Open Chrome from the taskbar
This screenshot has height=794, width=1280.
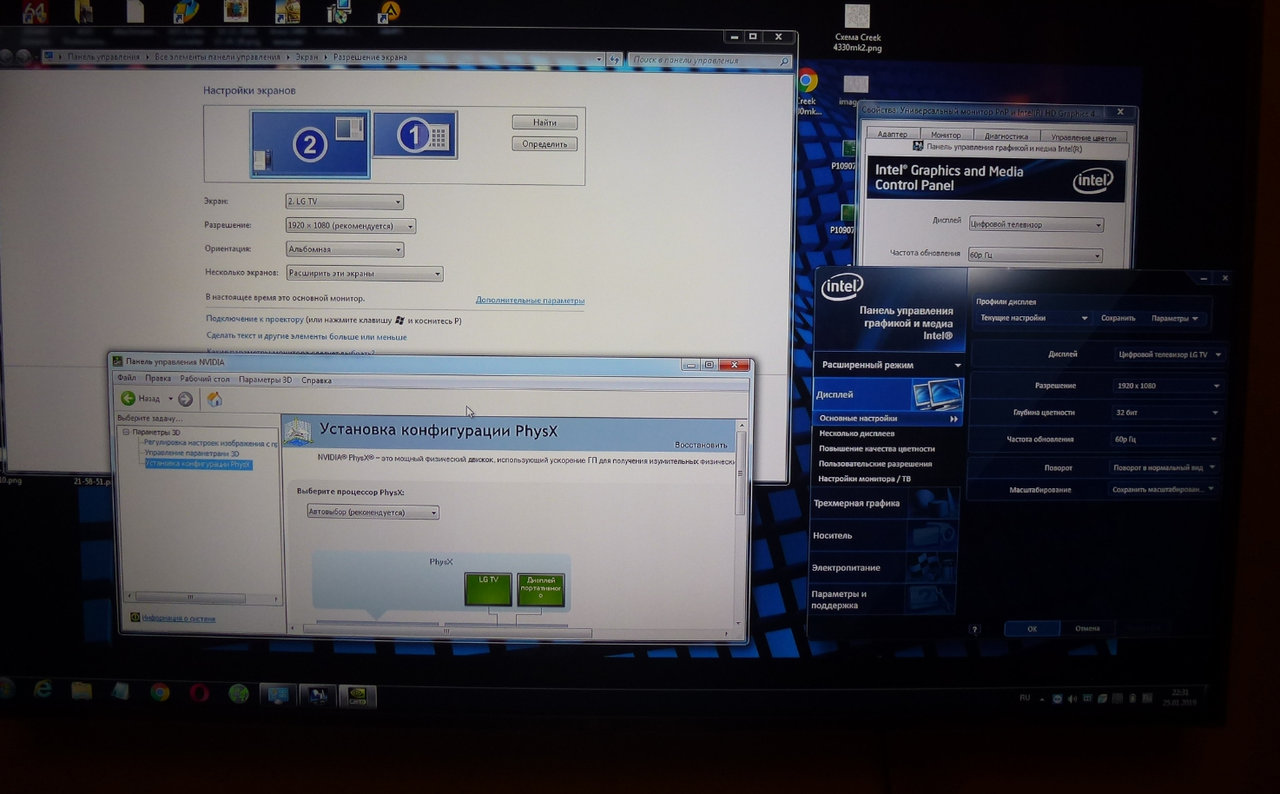(160, 691)
